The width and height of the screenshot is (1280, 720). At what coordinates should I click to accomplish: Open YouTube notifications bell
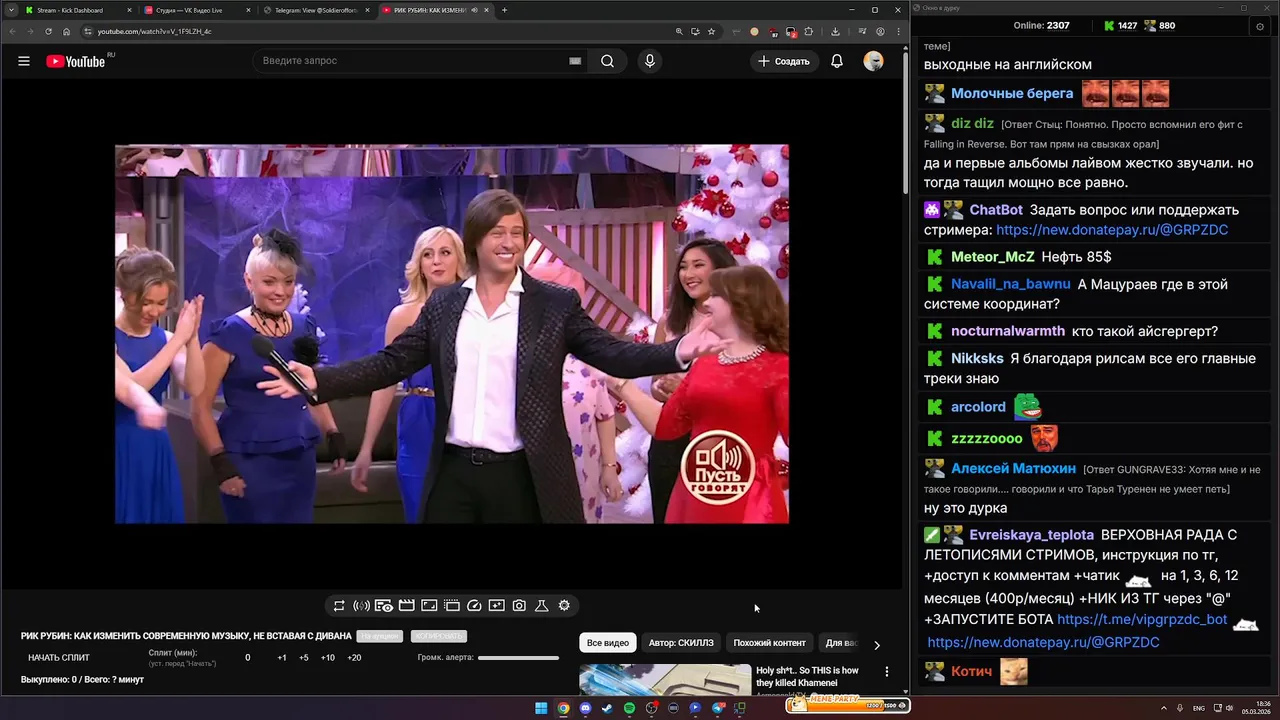click(837, 61)
